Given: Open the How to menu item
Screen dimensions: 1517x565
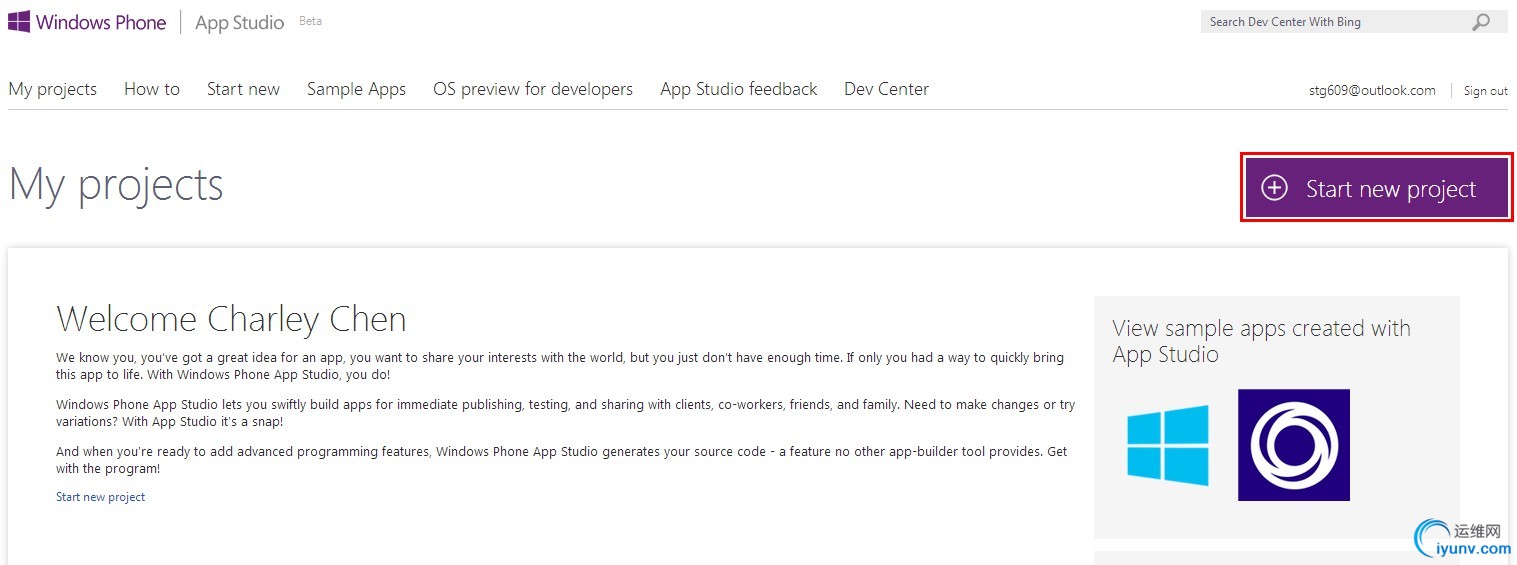Looking at the screenshot, I should (x=152, y=89).
